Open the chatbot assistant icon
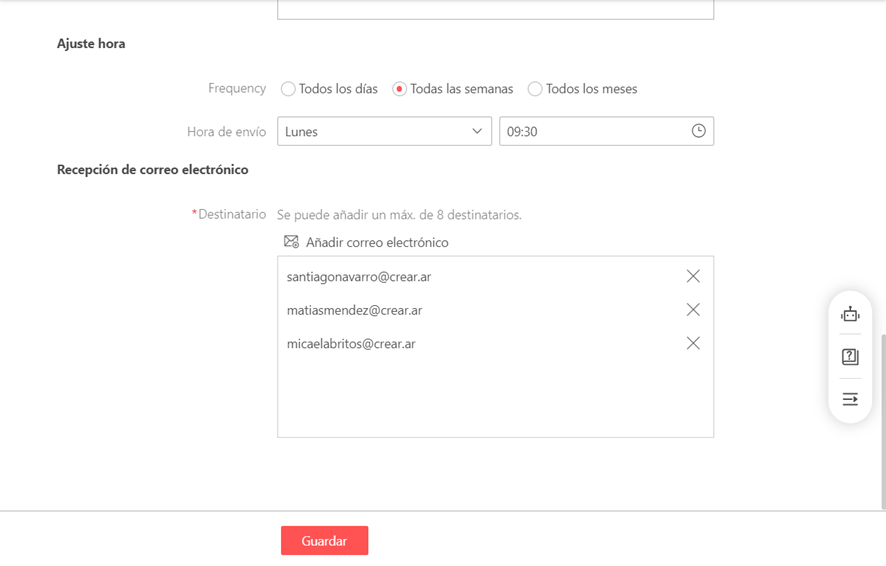 (850, 314)
